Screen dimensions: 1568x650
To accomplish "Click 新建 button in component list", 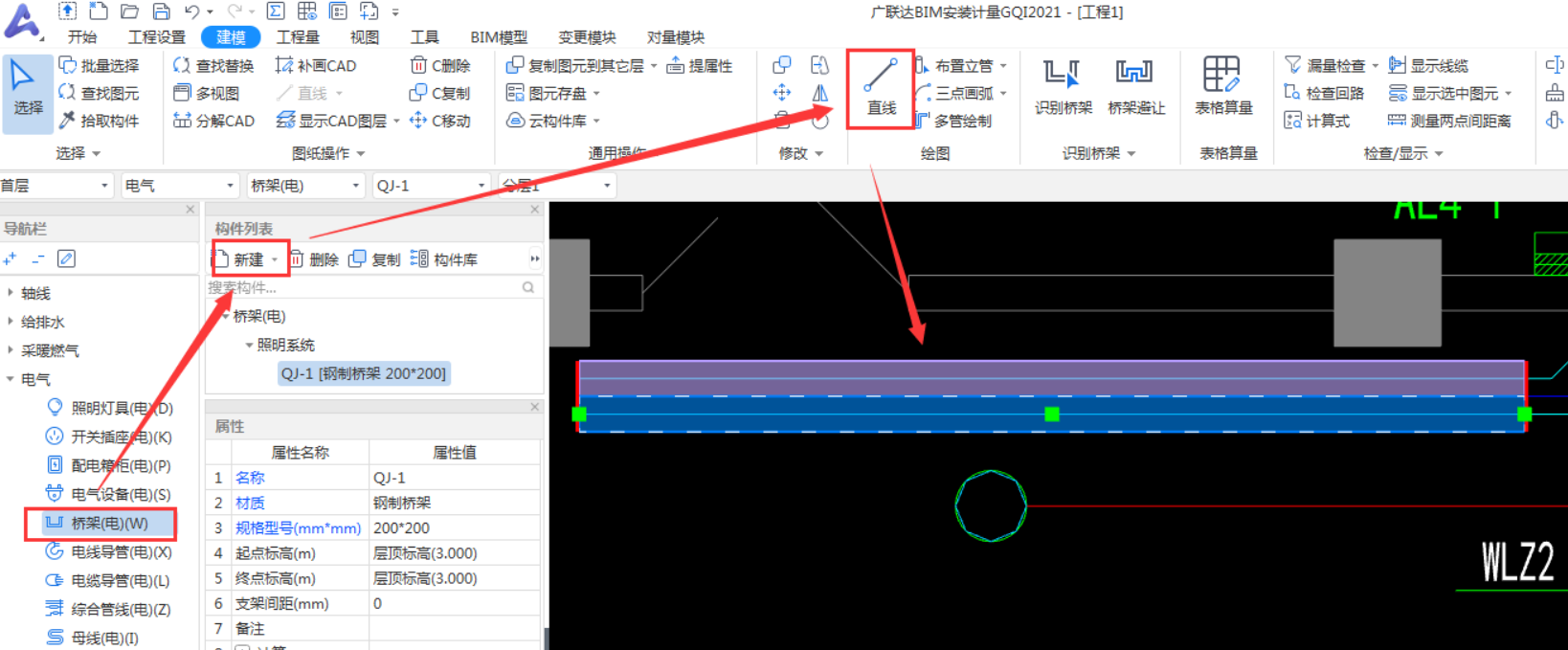I will click(x=248, y=259).
